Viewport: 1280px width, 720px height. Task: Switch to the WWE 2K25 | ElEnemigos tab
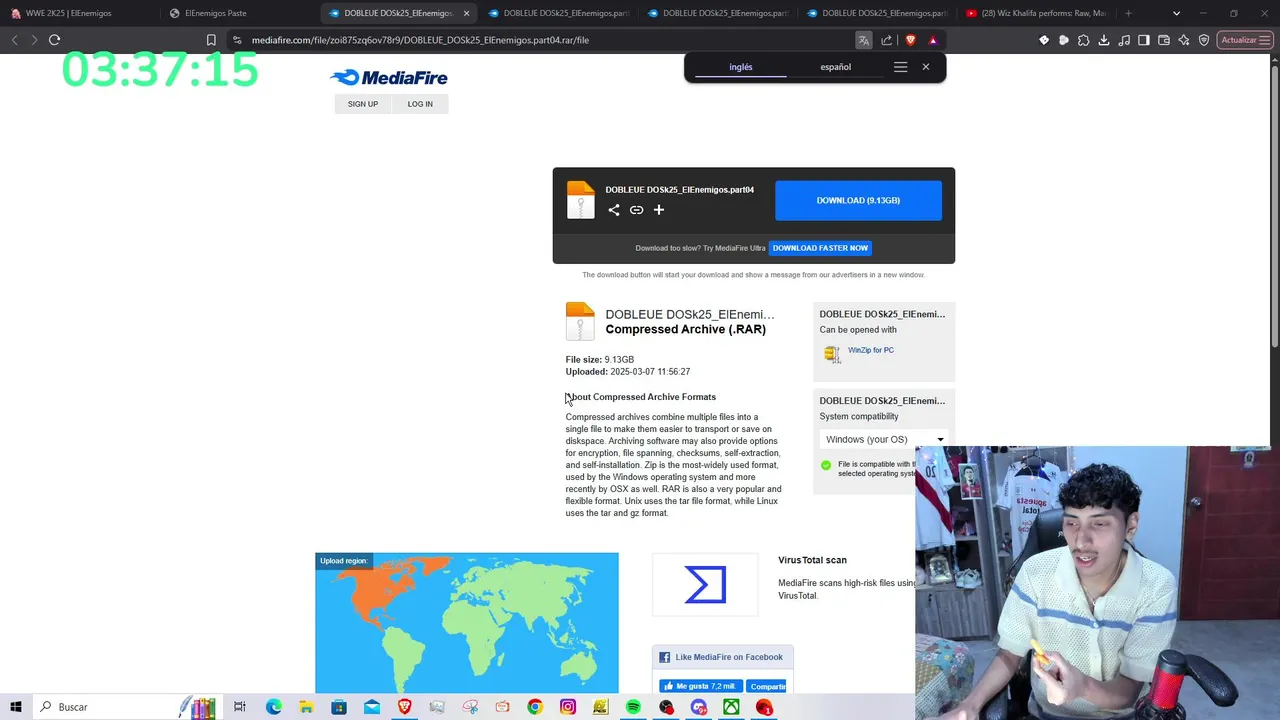tap(80, 13)
